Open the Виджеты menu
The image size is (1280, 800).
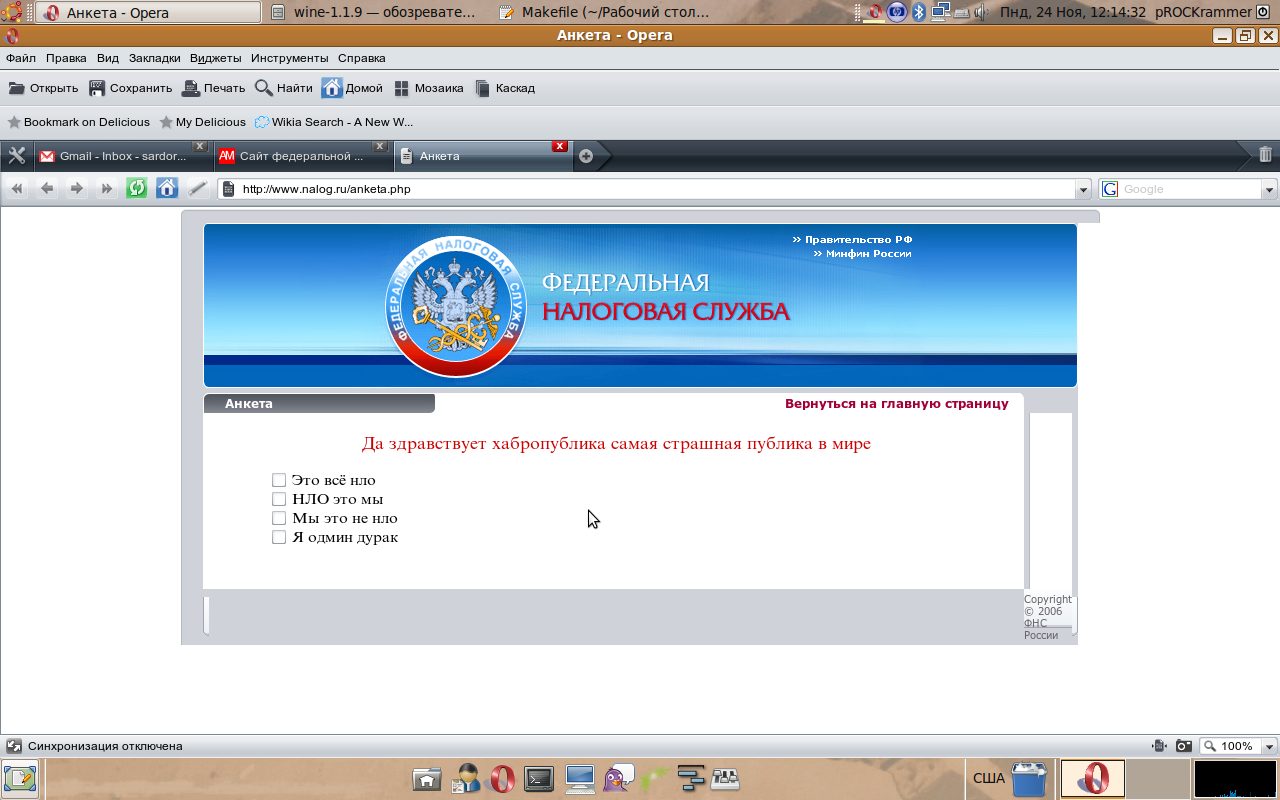(217, 58)
